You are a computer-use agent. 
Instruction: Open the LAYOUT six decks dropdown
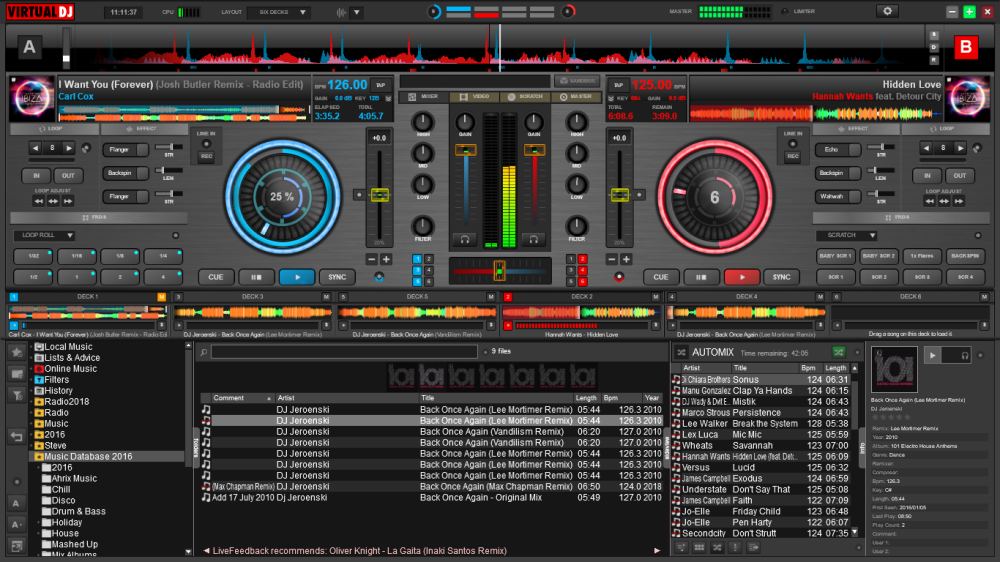point(279,12)
